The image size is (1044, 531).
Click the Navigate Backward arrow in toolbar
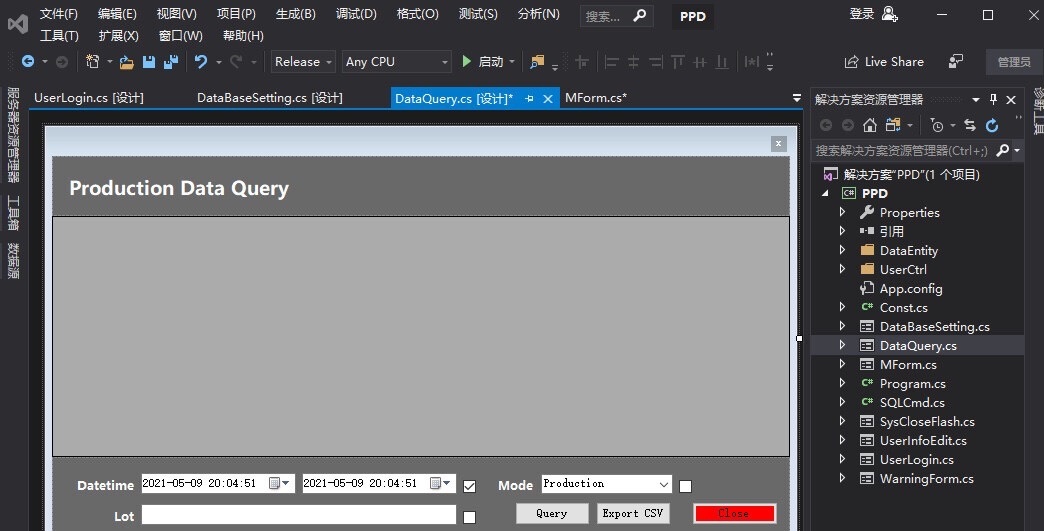pos(28,62)
